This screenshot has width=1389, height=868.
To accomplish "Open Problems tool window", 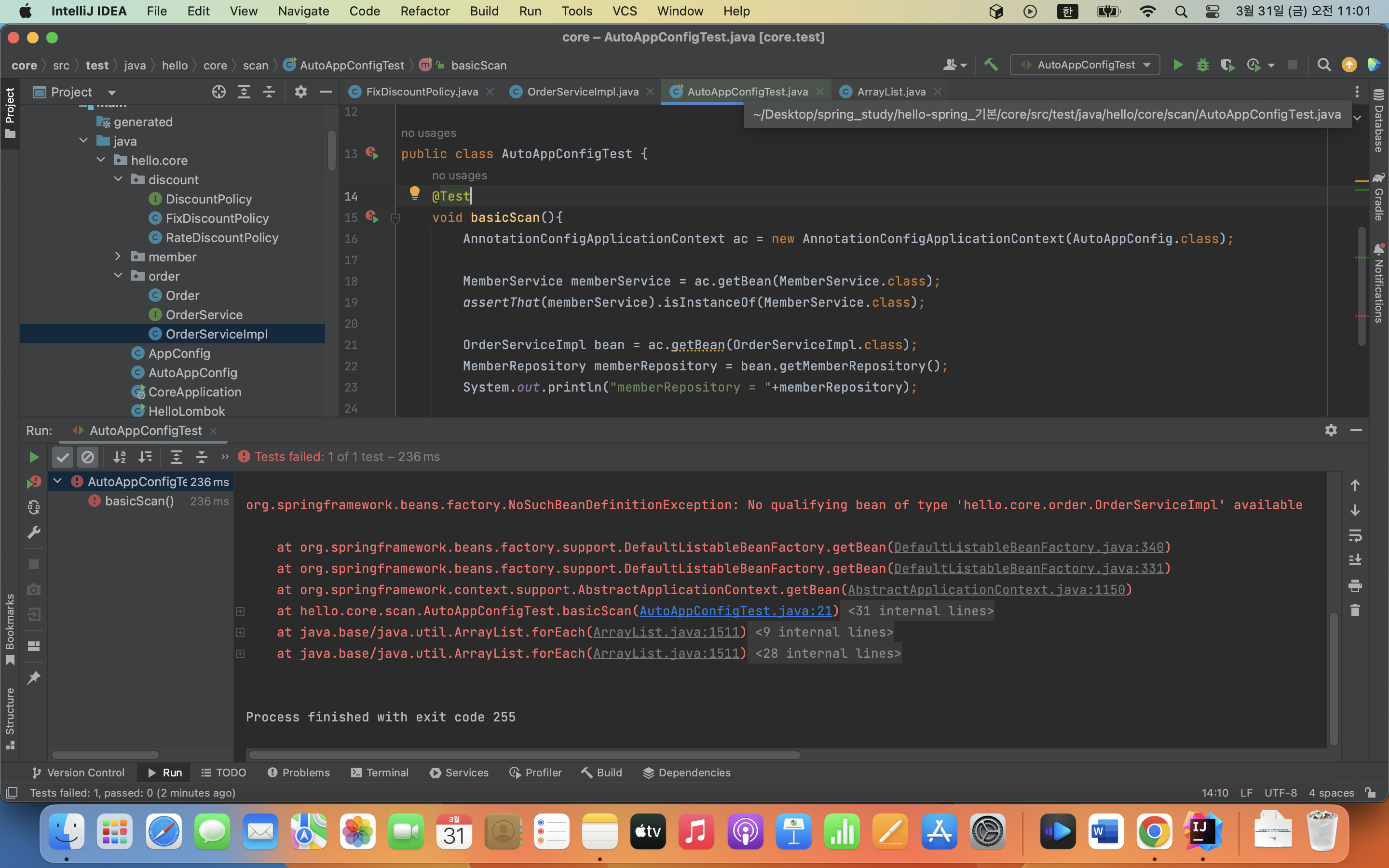I will click(x=299, y=773).
